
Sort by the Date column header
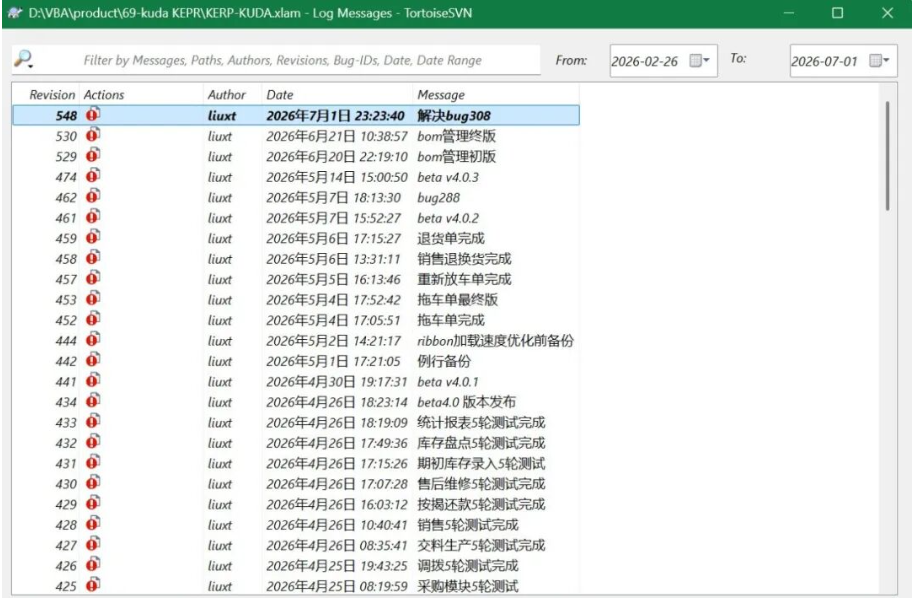click(280, 94)
